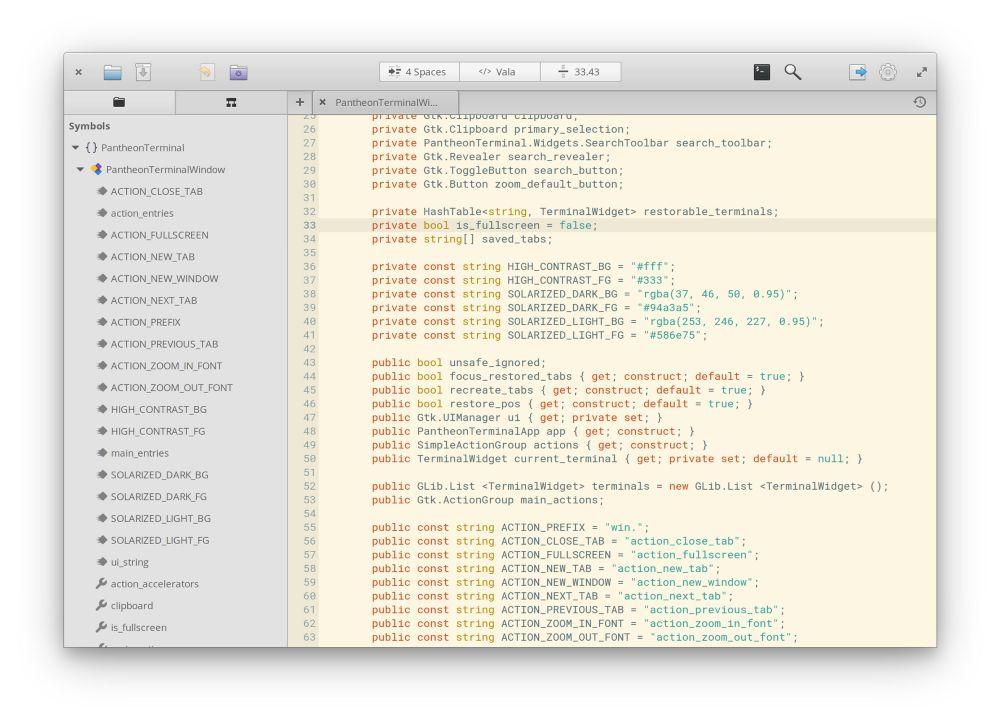The width and height of the screenshot is (1000, 722).
Task: Select HIGH_CONTRAST_FG symbol
Action: pyautogui.click(x=158, y=431)
